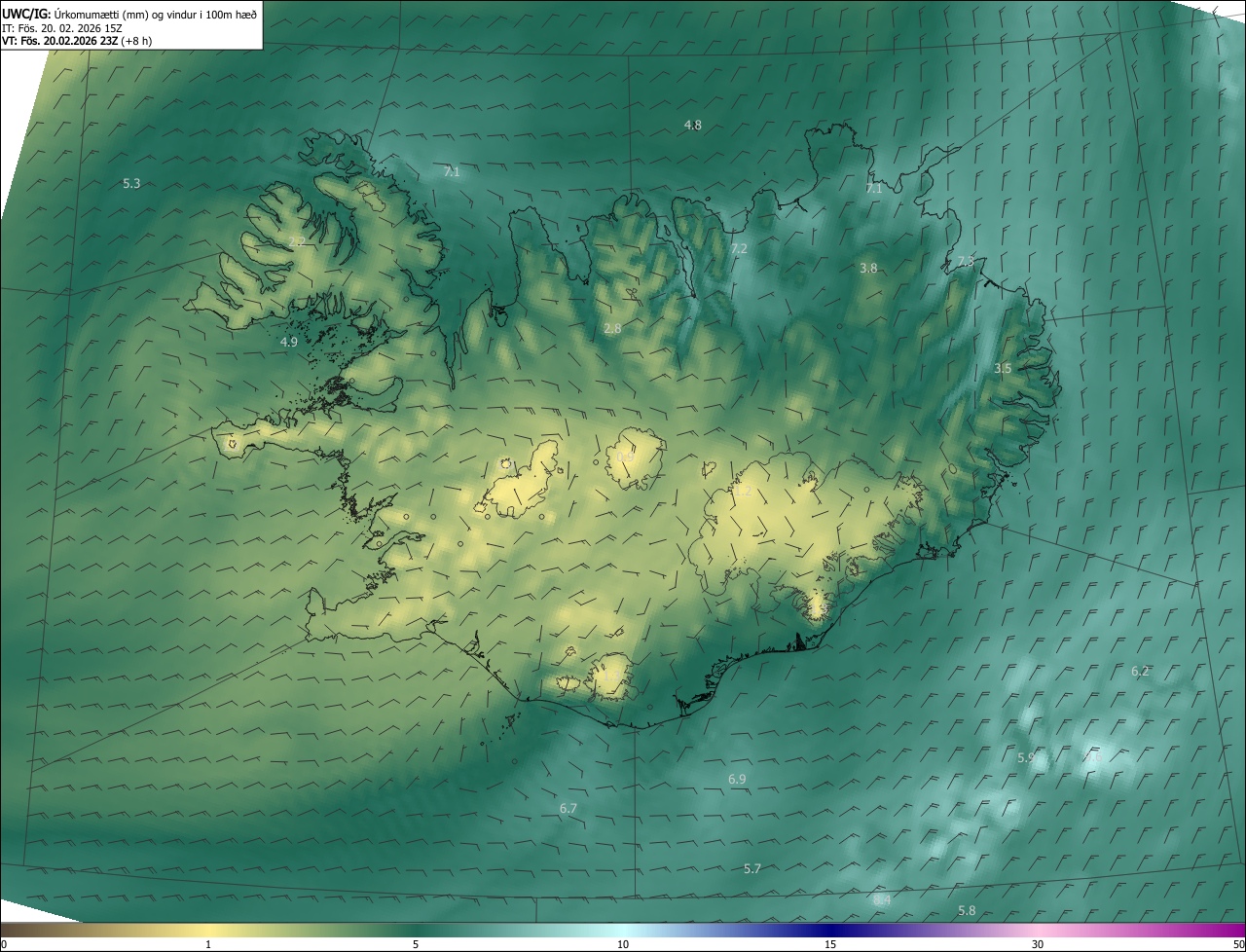Click the map title "UWC/IG: Úrkomumætti (mm)"
Image resolution: width=1246 pixels, height=952 pixels.
point(77,14)
